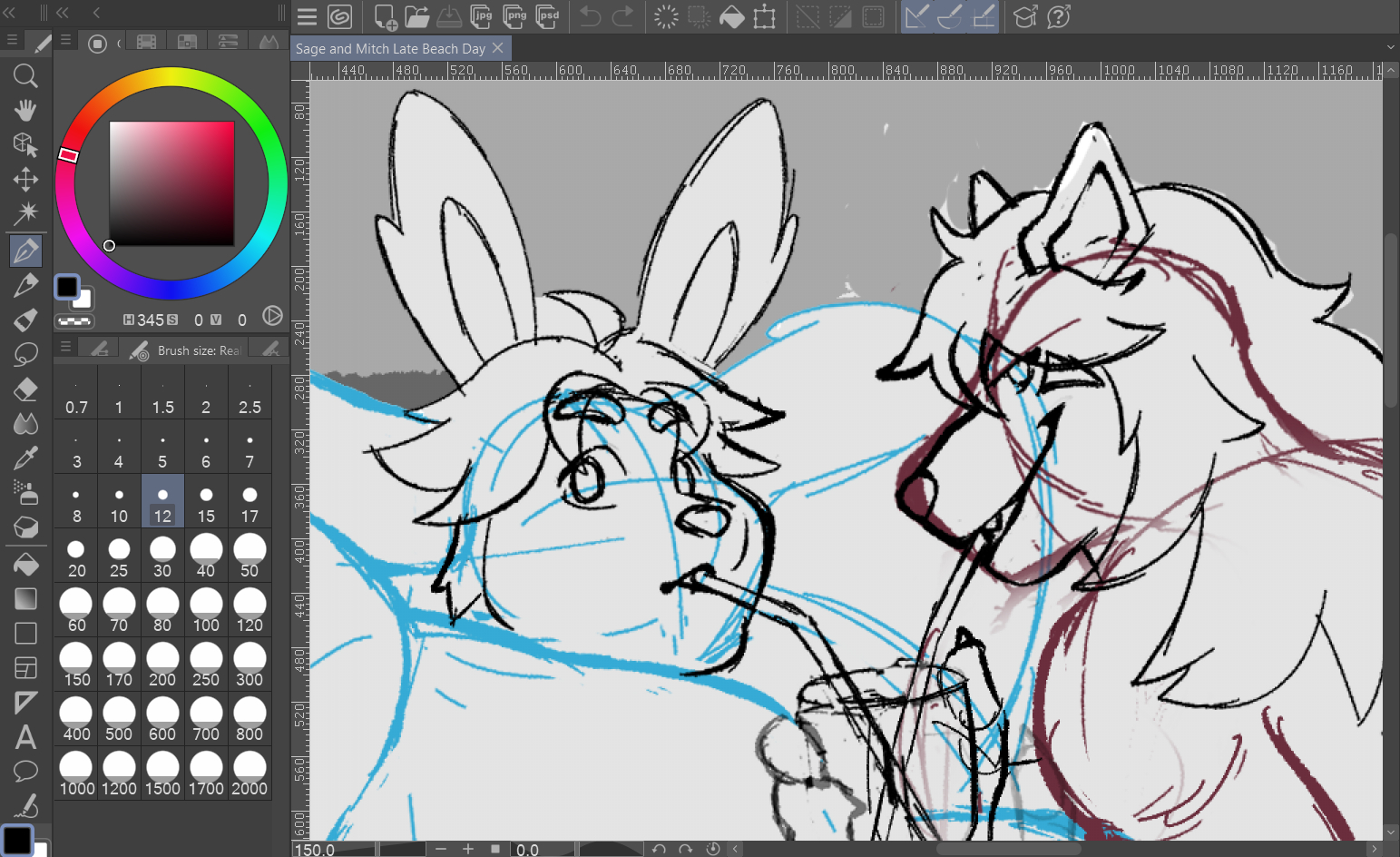The width and height of the screenshot is (1400, 857).
Task: Select the Text tool
Action: (x=25, y=736)
